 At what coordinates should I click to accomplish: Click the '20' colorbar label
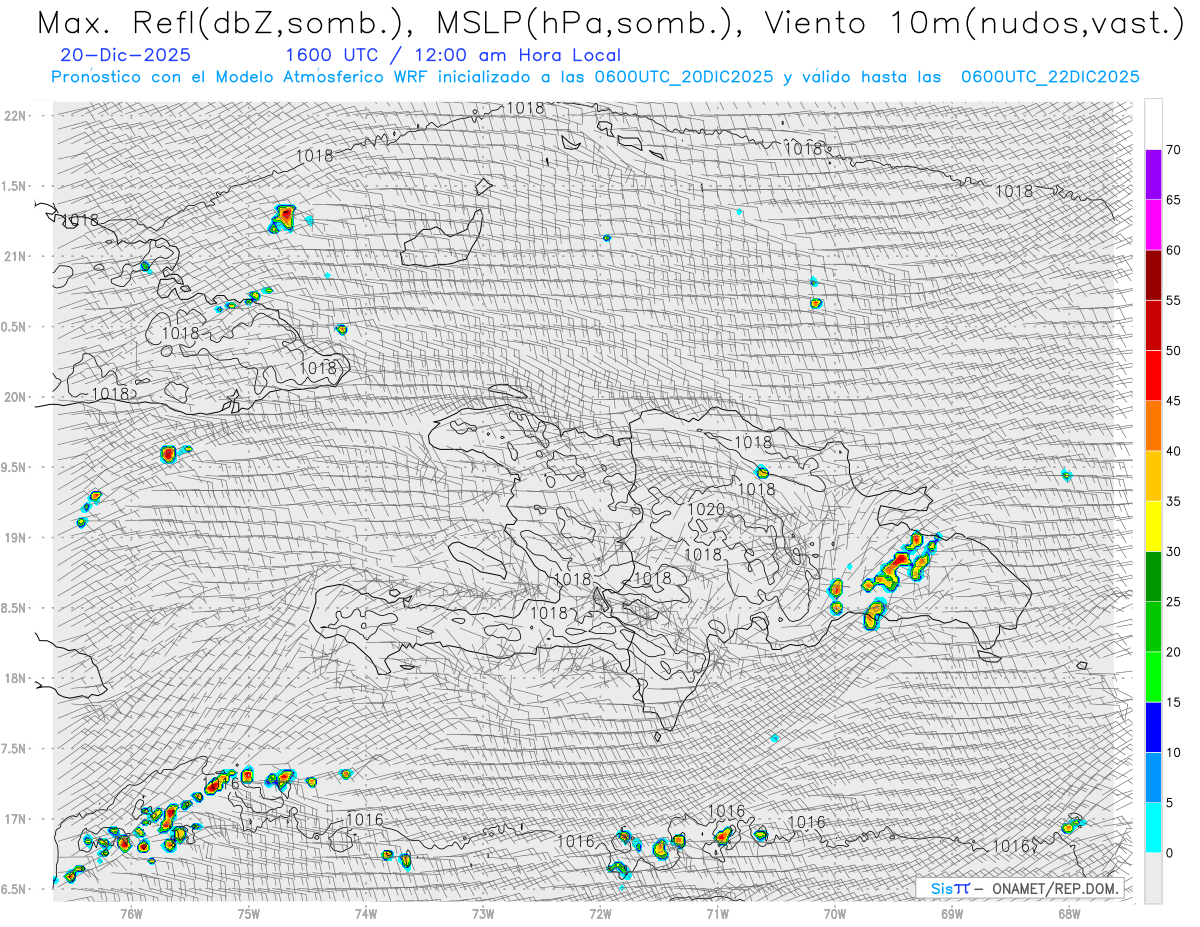click(1173, 652)
